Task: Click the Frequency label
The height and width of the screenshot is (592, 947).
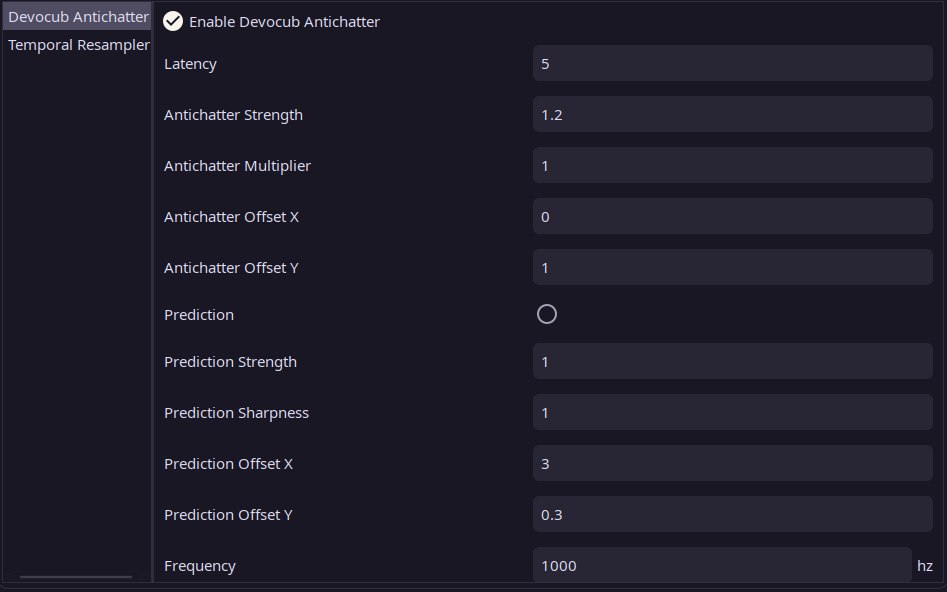Action: 200,566
